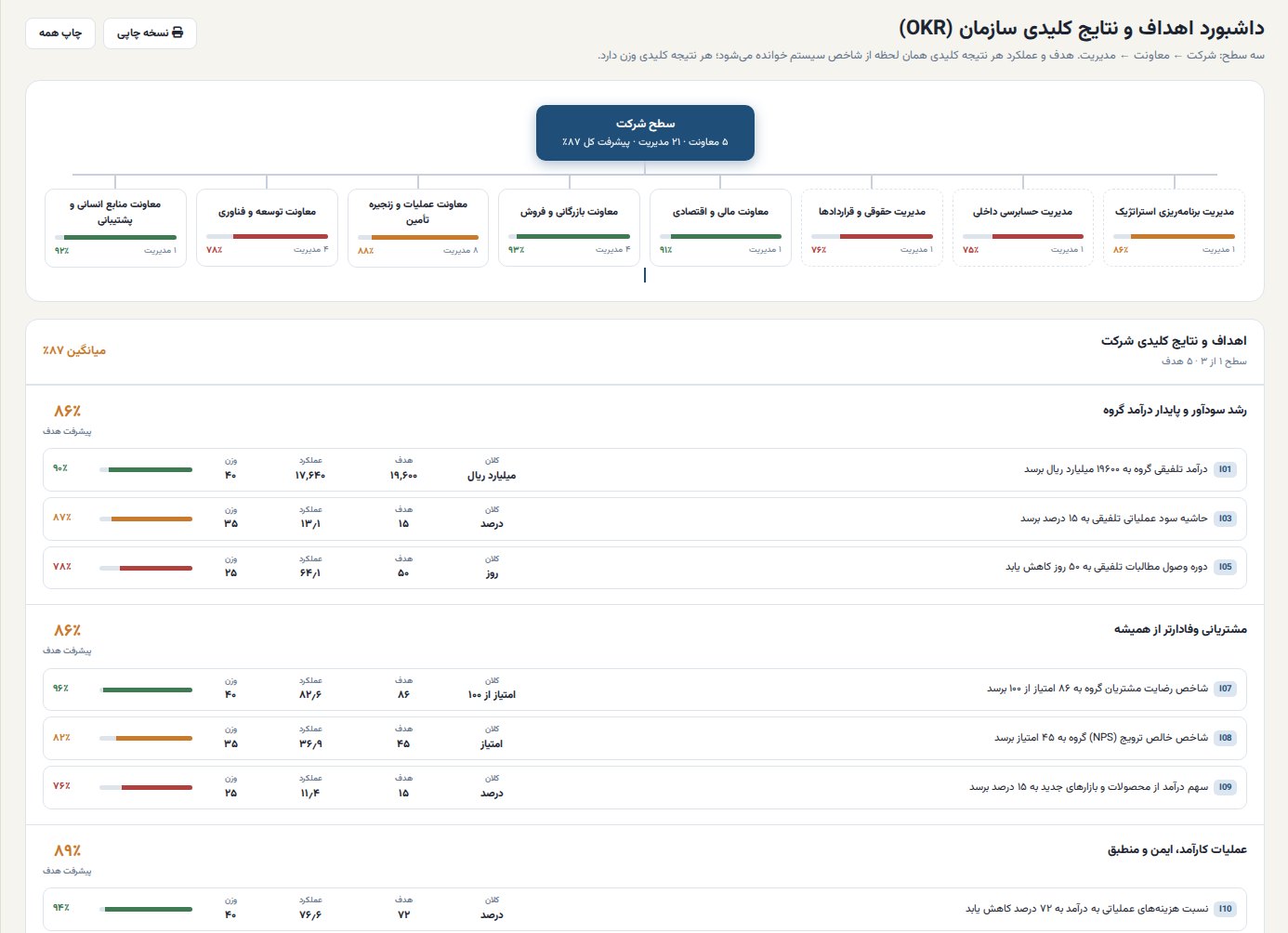Select the I08 key result badge

(1225, 738)
